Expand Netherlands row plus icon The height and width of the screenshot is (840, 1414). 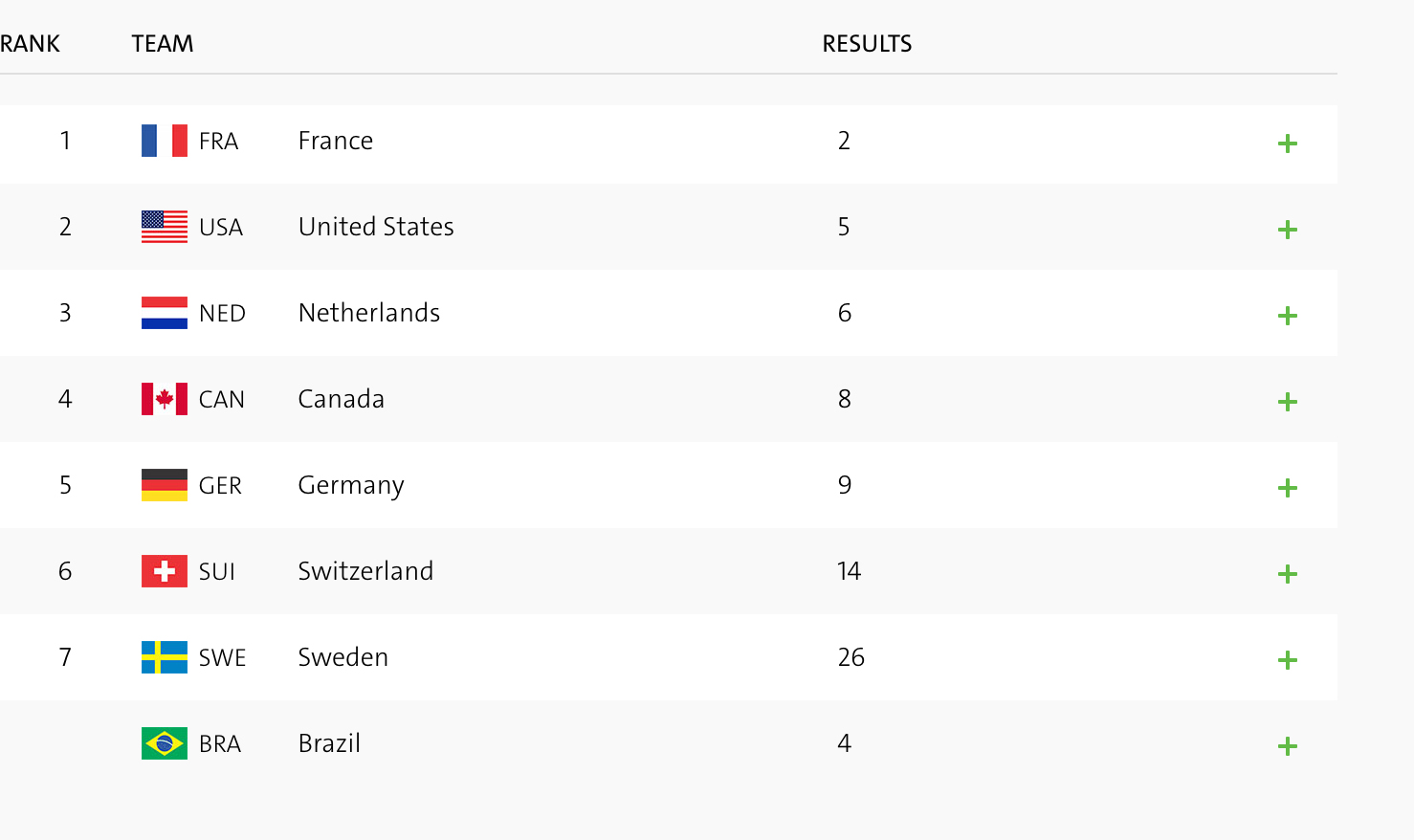[x=1288, y=316]
